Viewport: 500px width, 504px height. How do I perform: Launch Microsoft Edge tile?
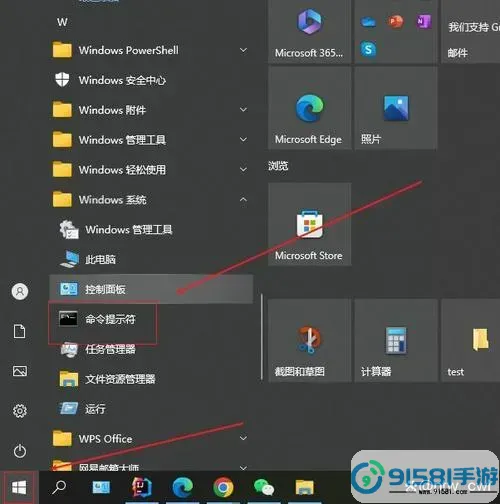(309, 108)
